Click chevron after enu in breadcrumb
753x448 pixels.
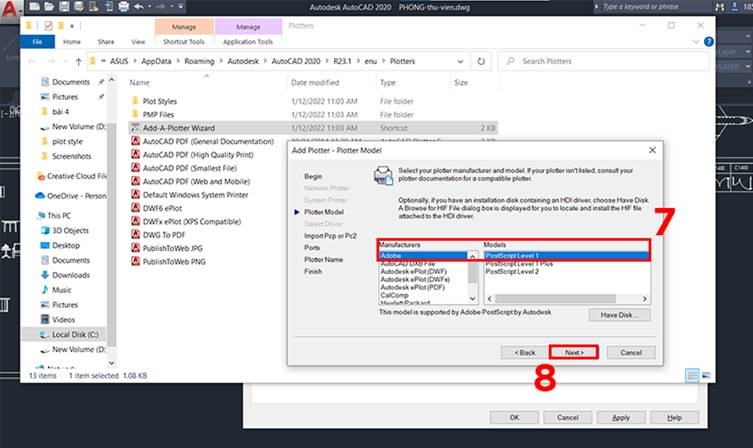pos(383,61)
